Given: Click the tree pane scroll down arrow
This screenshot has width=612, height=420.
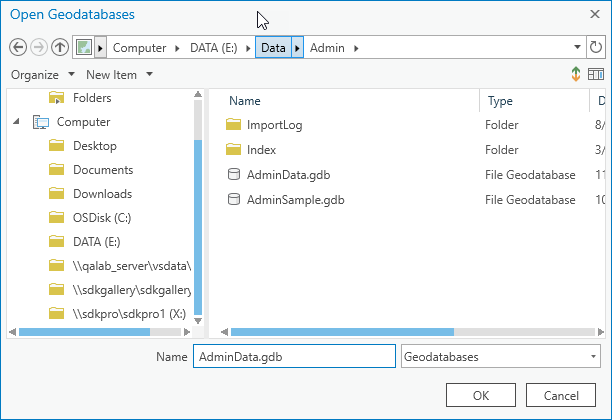Looking at the screenshot, I should pyautogui.click(x=198, y=321).
